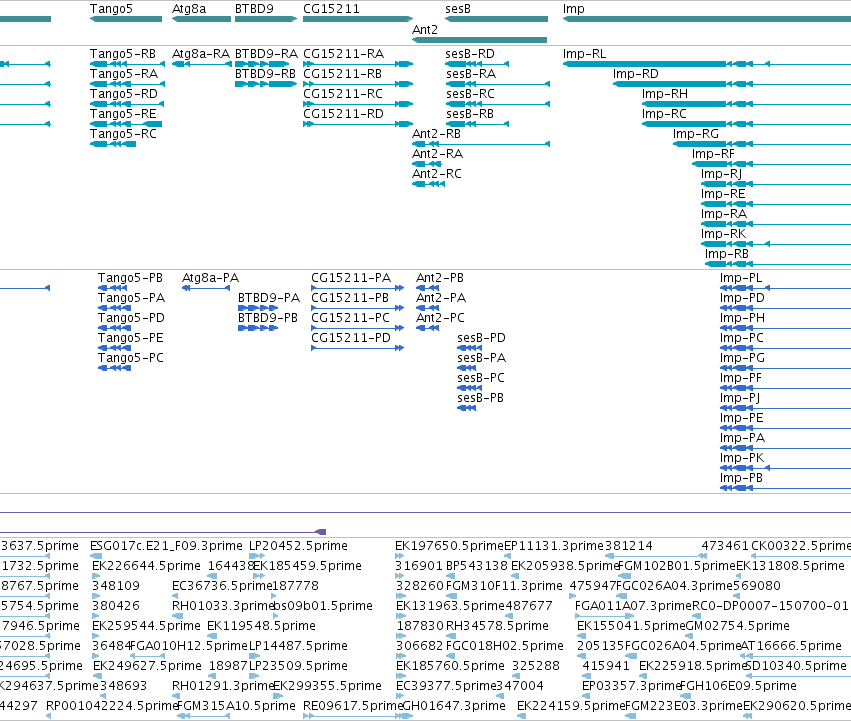Click the Imp-RJ transcript label
Screen dimensions: 851x721
721,174
